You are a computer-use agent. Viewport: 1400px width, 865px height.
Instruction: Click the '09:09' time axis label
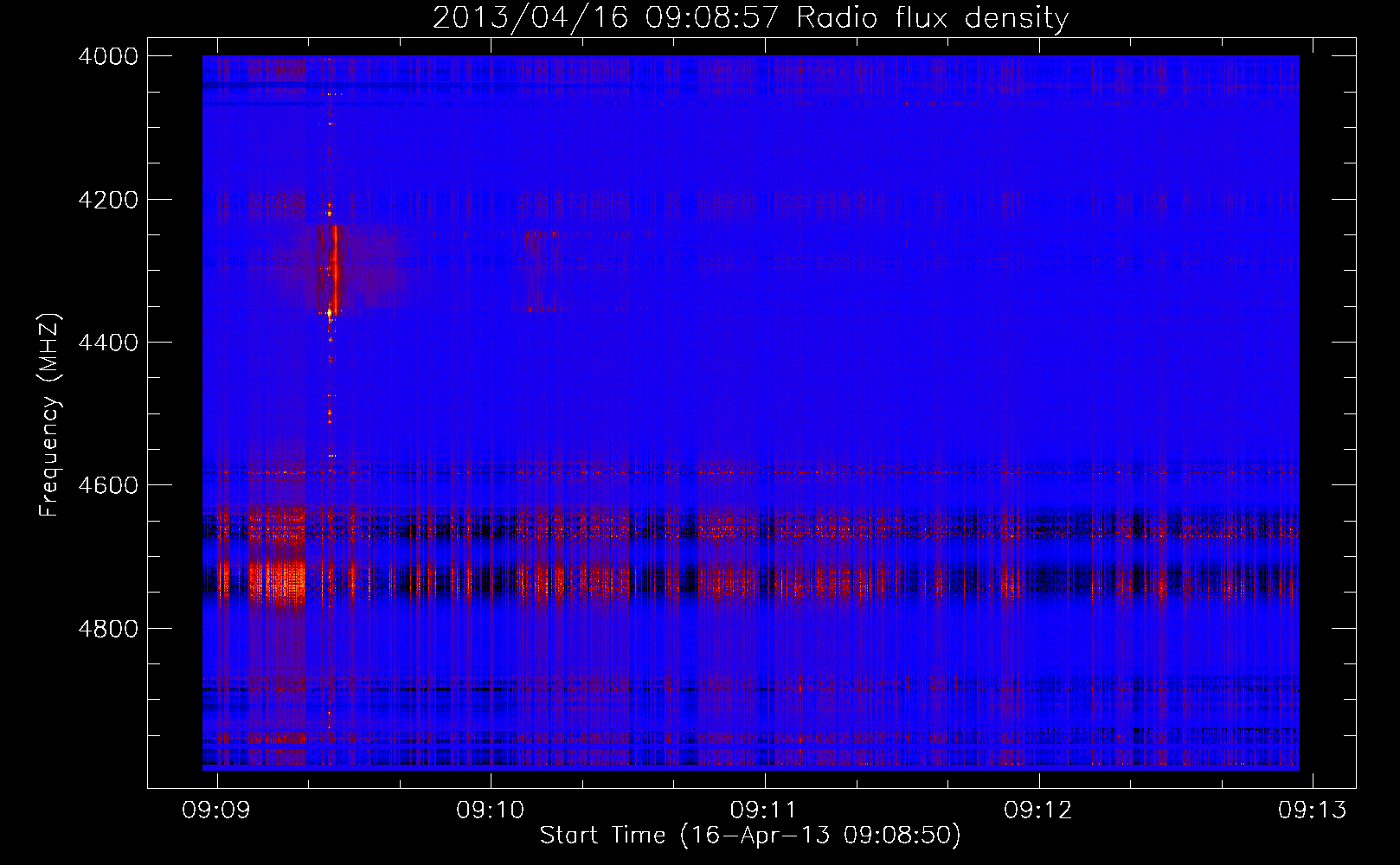click(x=216, y=810)
